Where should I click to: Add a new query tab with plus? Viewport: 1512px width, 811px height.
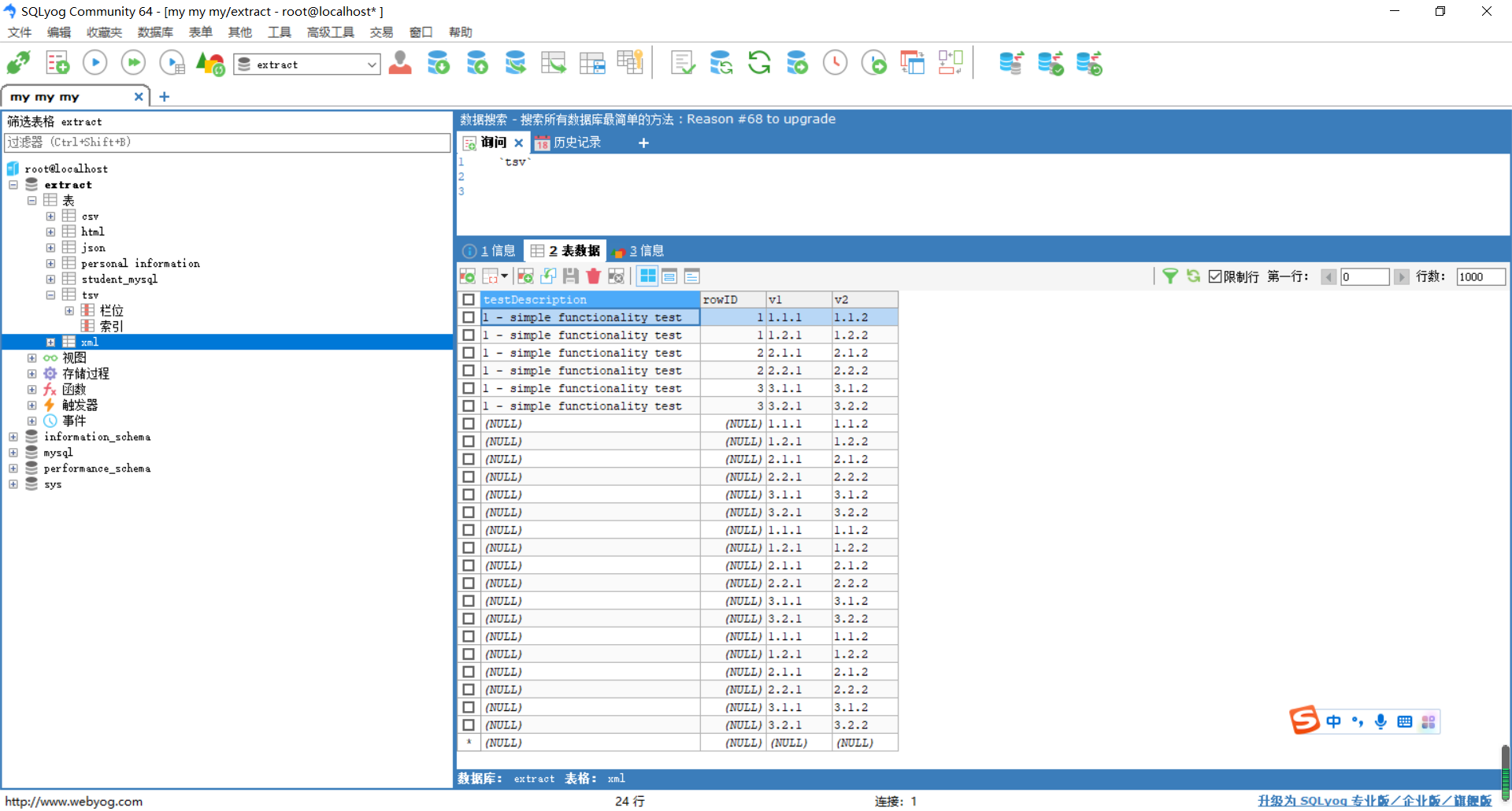(643, 143)
